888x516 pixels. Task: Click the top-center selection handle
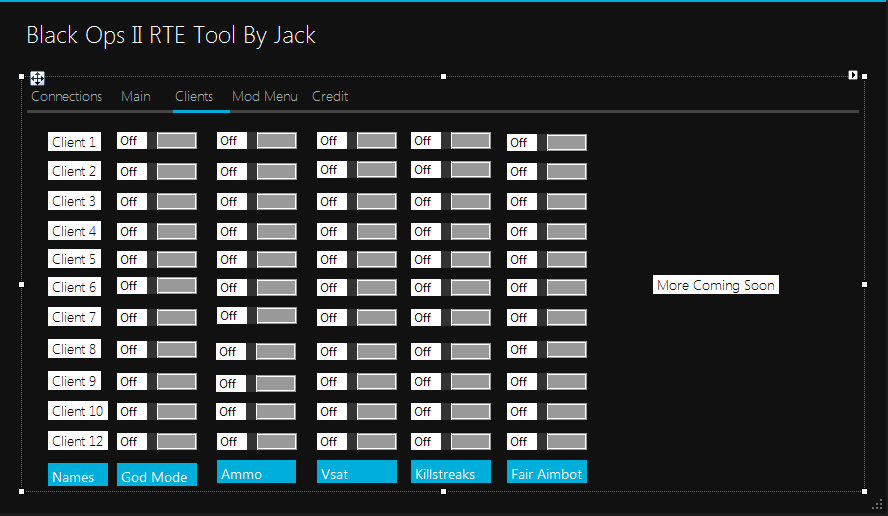click(x=443, y=76)
